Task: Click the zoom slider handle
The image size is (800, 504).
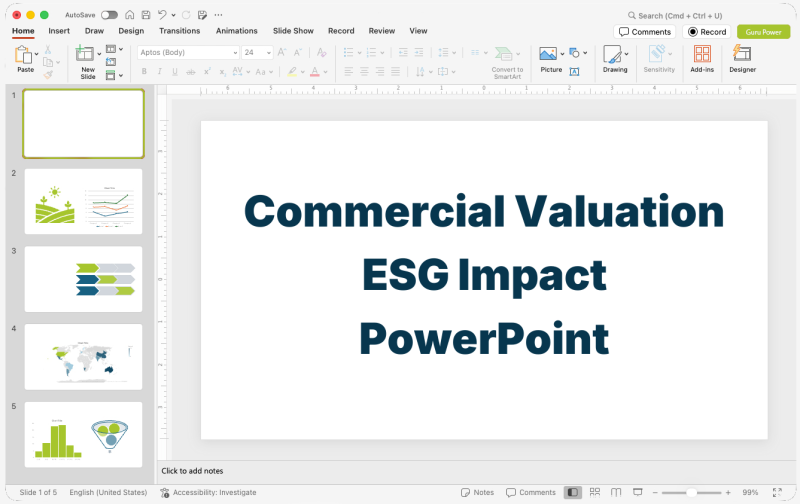Action: pos(691,492)
